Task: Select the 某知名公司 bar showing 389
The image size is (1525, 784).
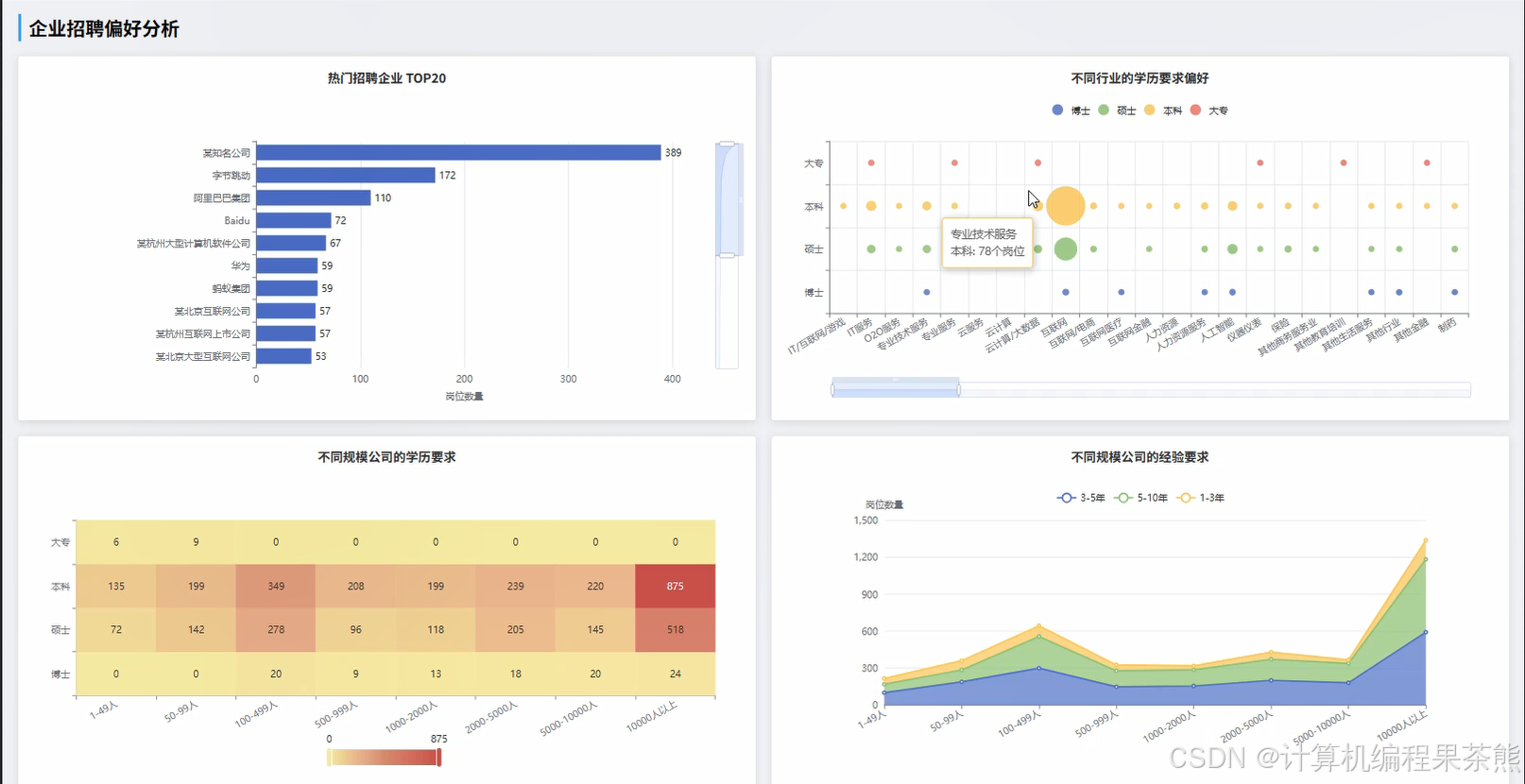Action: pyautogui.click(x=458, y=152)
